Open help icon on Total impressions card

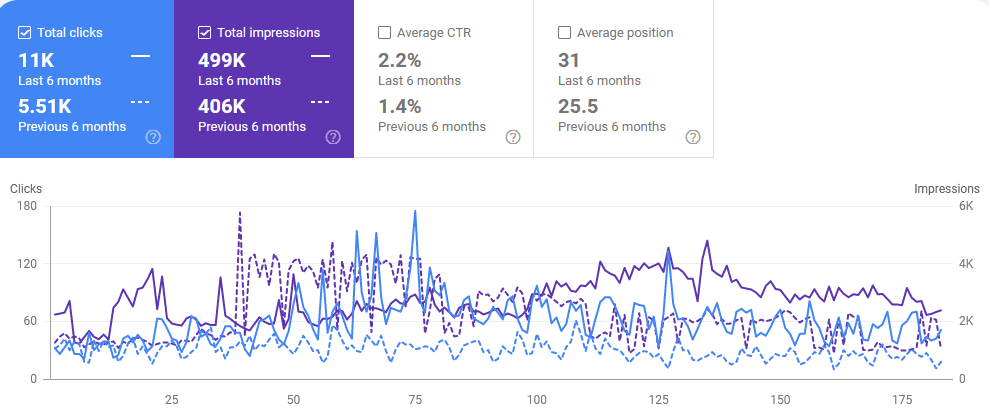point(333,137)
